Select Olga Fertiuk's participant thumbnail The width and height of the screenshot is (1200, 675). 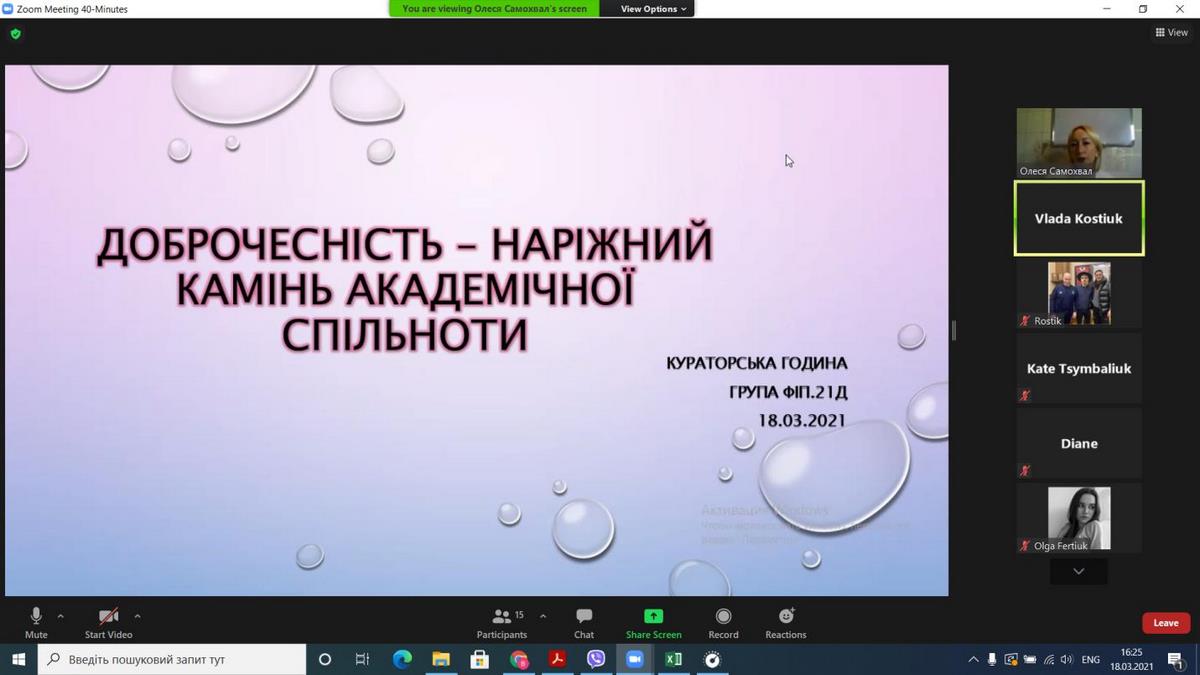[x=1078, y=518]
